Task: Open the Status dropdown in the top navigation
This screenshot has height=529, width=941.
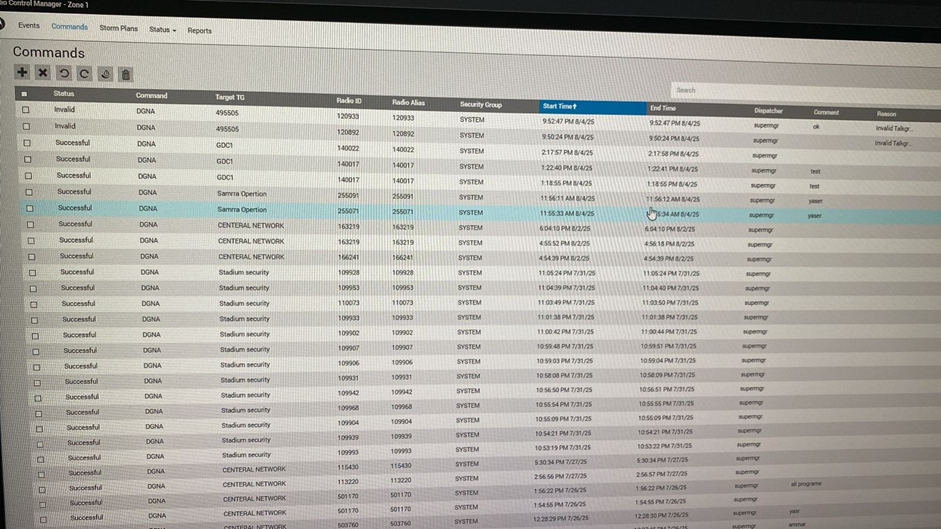Action: (x=162, y=29)
